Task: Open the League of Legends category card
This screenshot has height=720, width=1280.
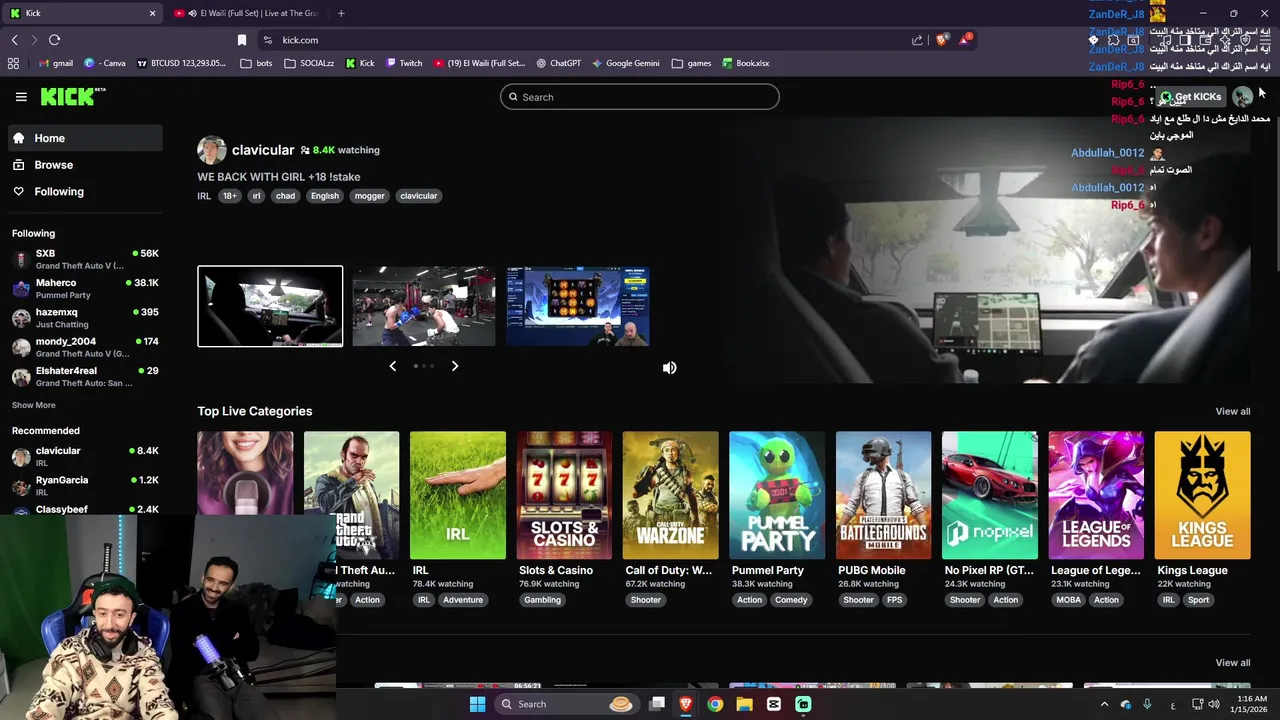Action: 1096,495
